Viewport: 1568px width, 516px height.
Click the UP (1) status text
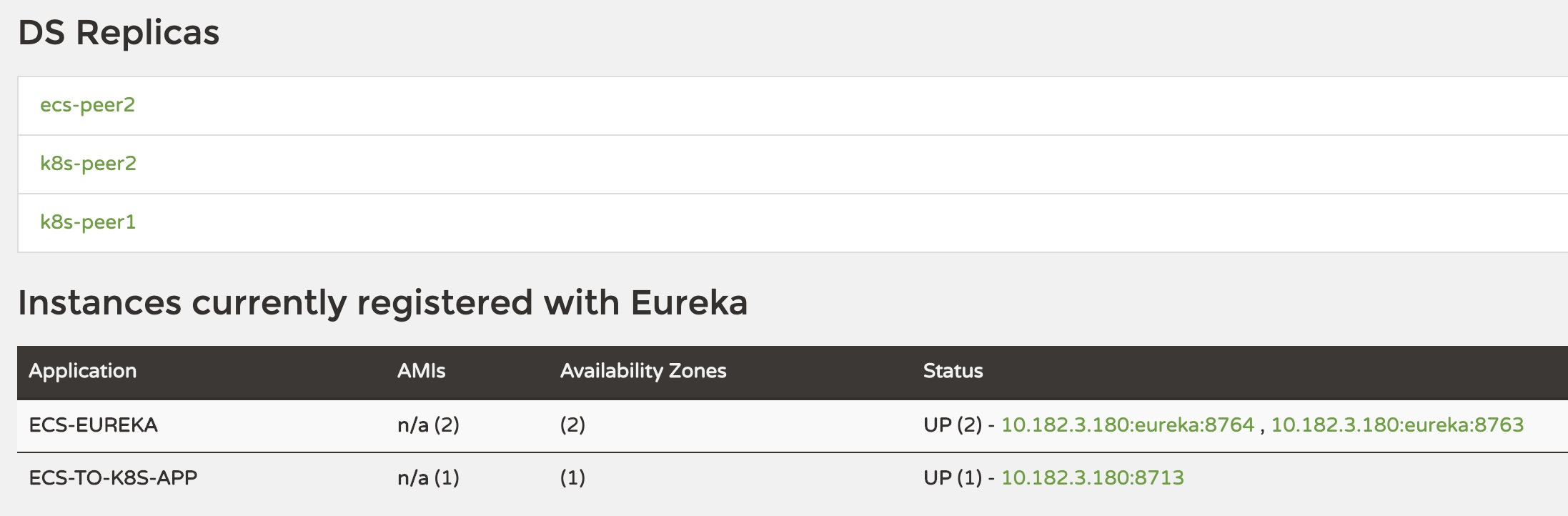pos(952,478)
